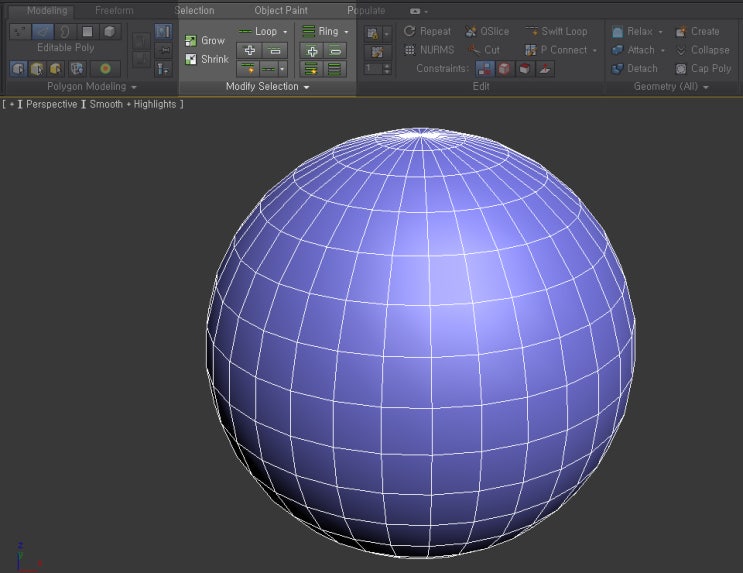The height and width of the screenshot is (573, 743).
Task: Click Ring Mode icon with star
Action: [x=311, y=69]
